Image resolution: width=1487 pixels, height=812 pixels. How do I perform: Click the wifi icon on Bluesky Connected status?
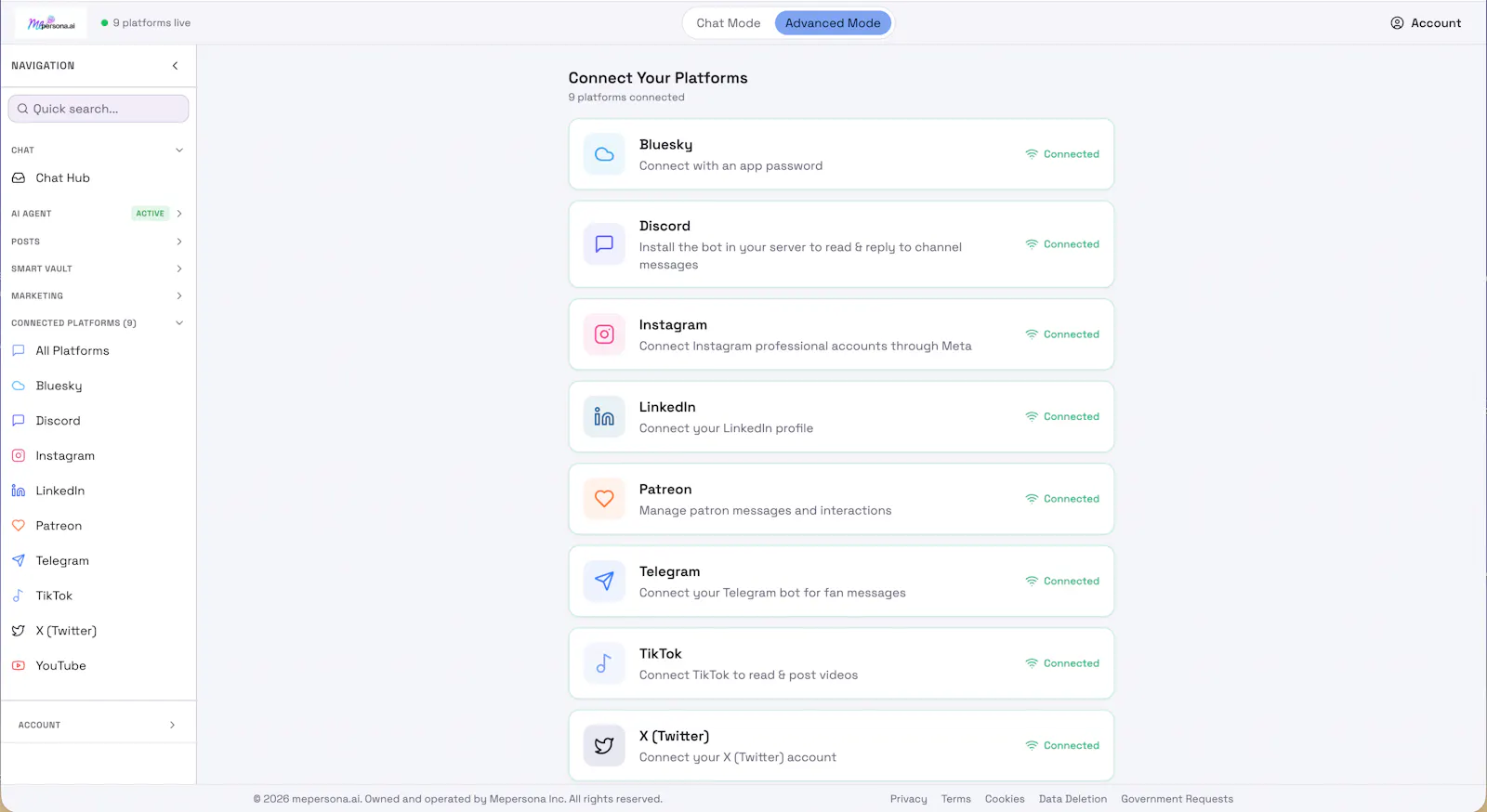(x=1032, y=154)
